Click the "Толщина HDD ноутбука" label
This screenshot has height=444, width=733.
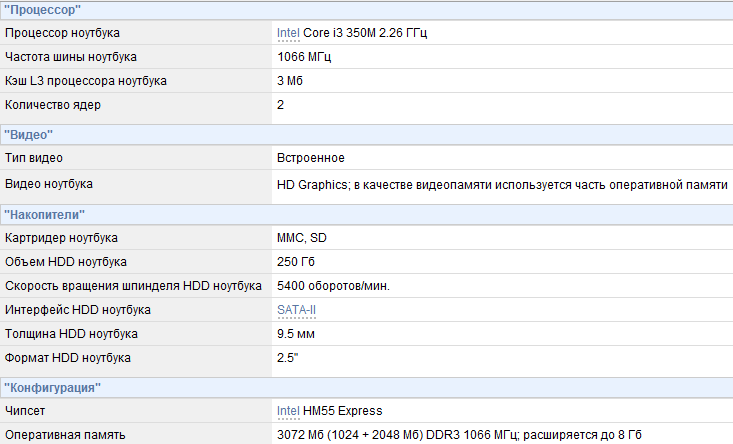click(72, 334)
